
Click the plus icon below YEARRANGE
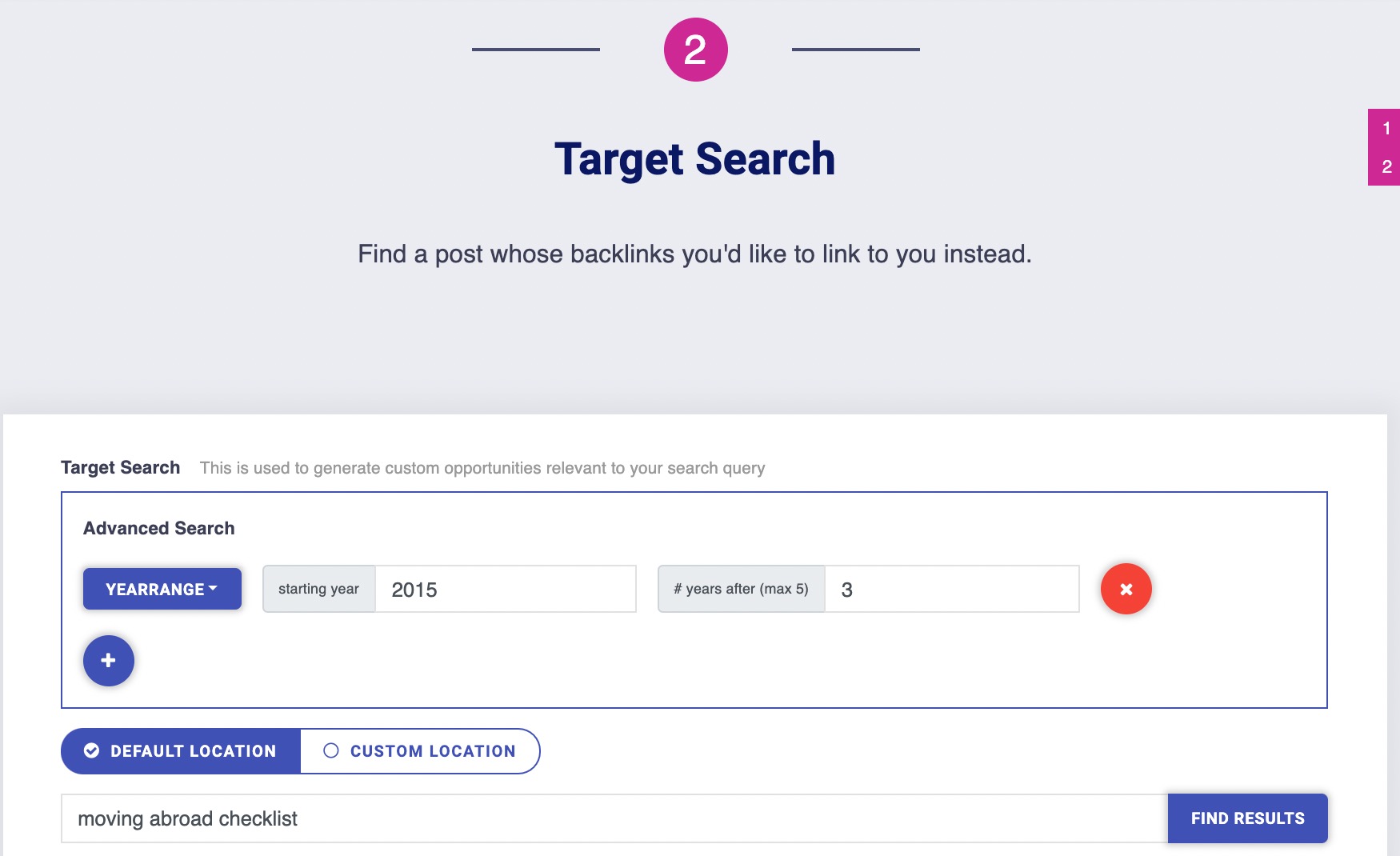tap(108, 660)
